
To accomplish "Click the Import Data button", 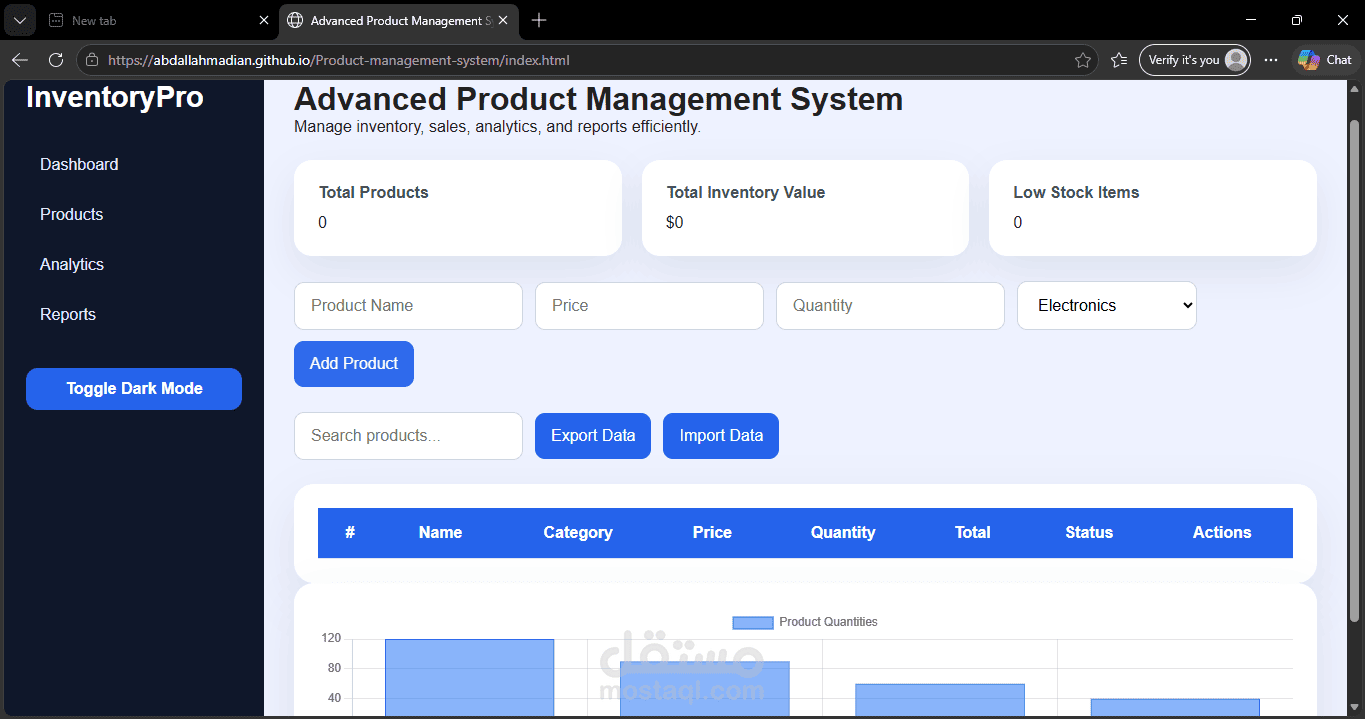I will pos(721,436).
